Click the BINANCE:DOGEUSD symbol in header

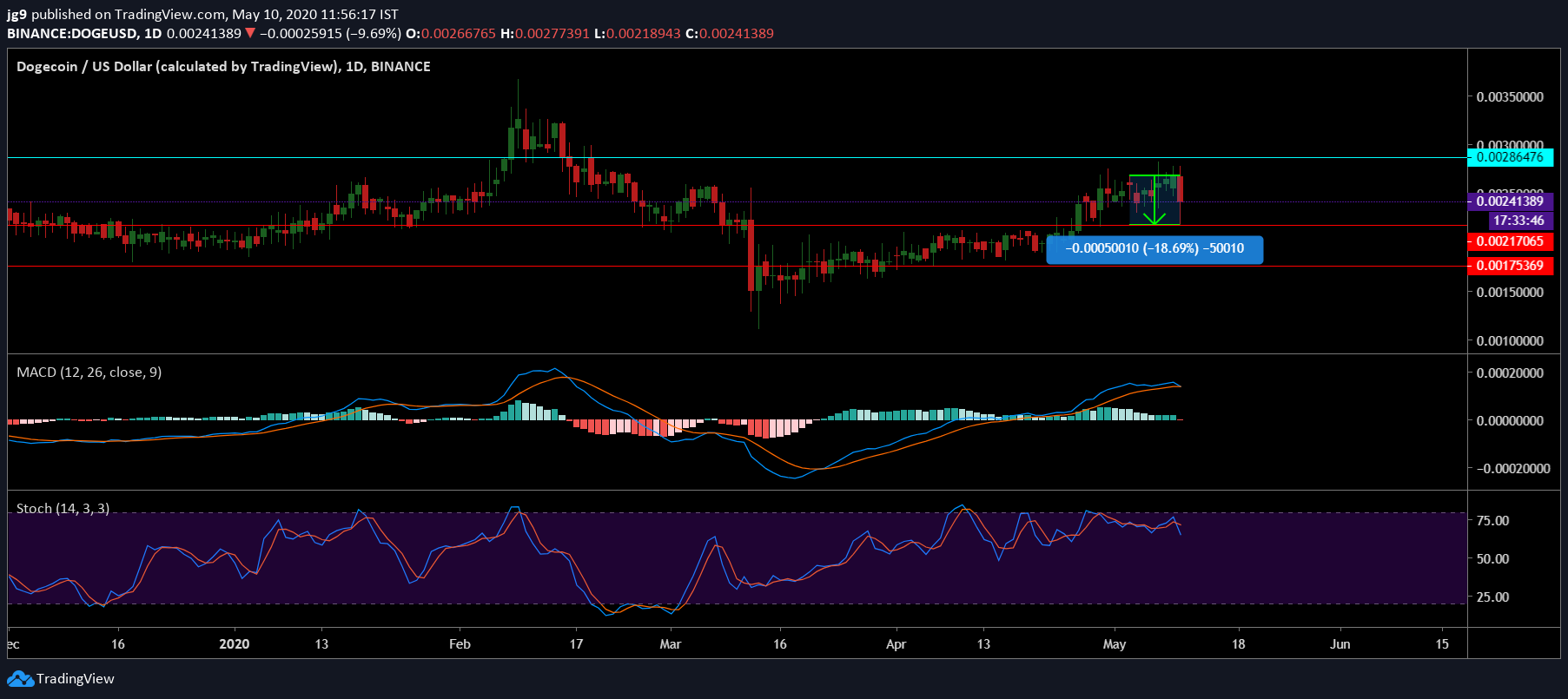point(74,34)
